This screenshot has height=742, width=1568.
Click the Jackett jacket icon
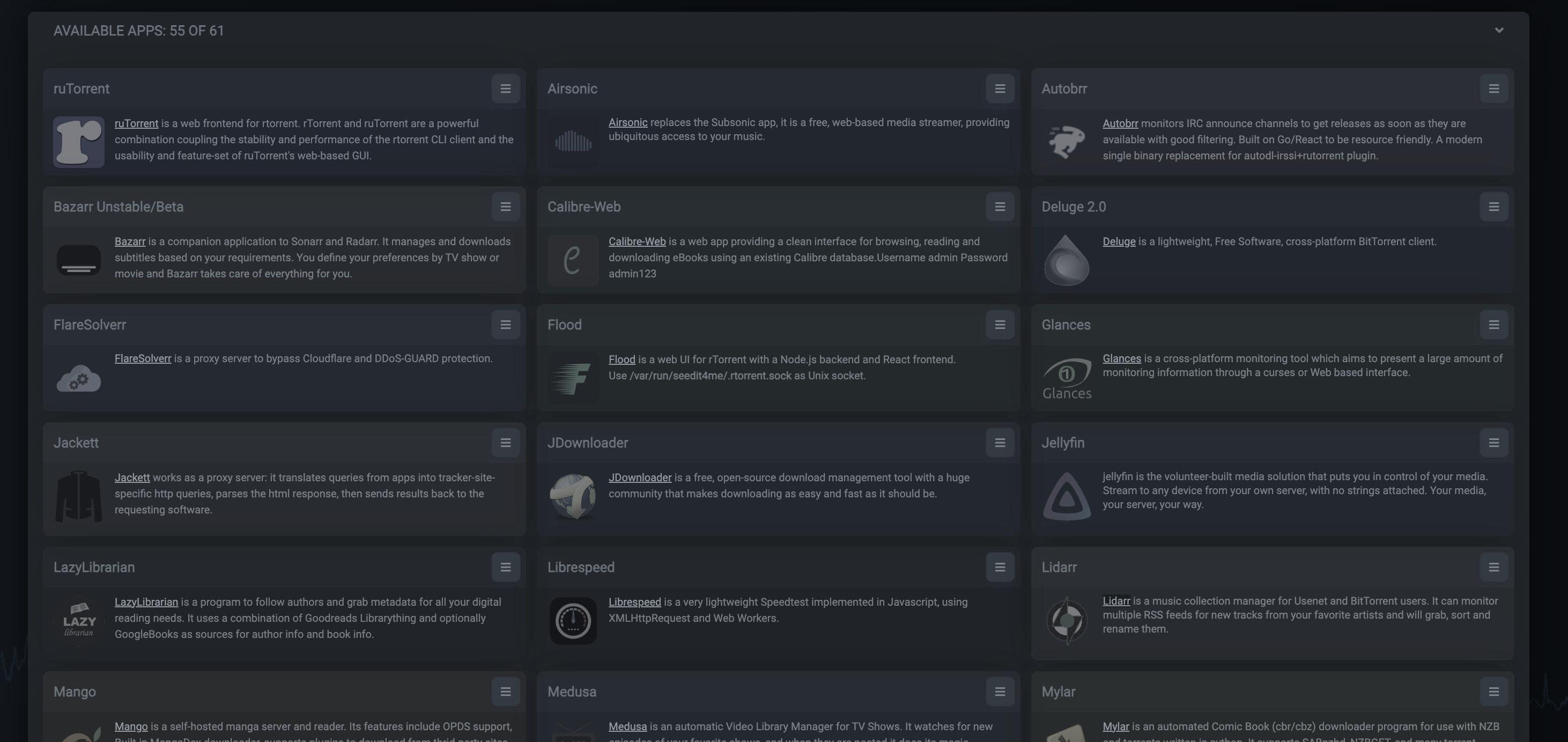pyautogui.click(x=78, y=496)
